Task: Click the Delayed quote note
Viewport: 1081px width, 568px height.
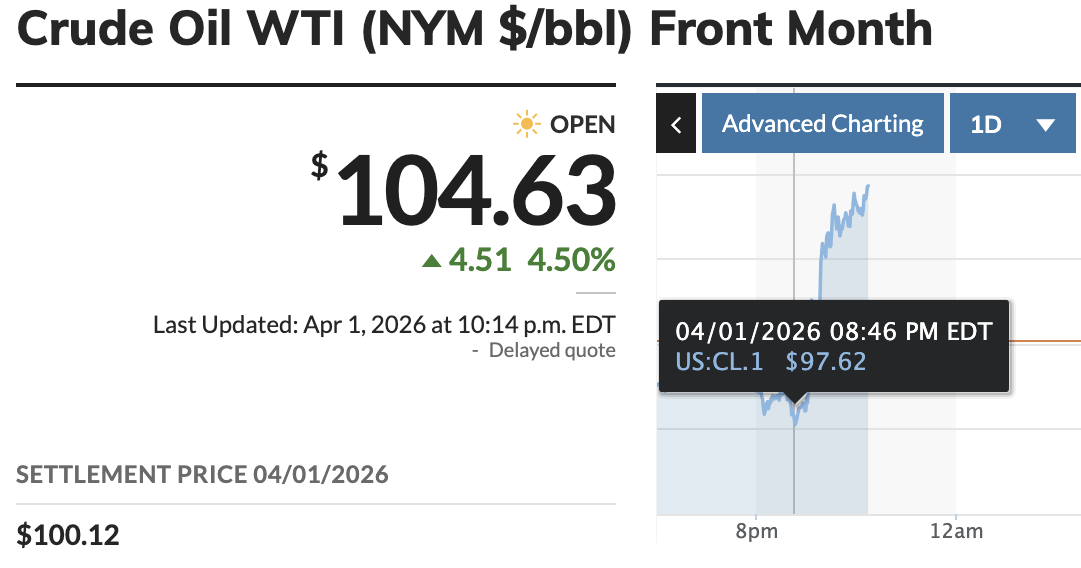Action: 551,350
